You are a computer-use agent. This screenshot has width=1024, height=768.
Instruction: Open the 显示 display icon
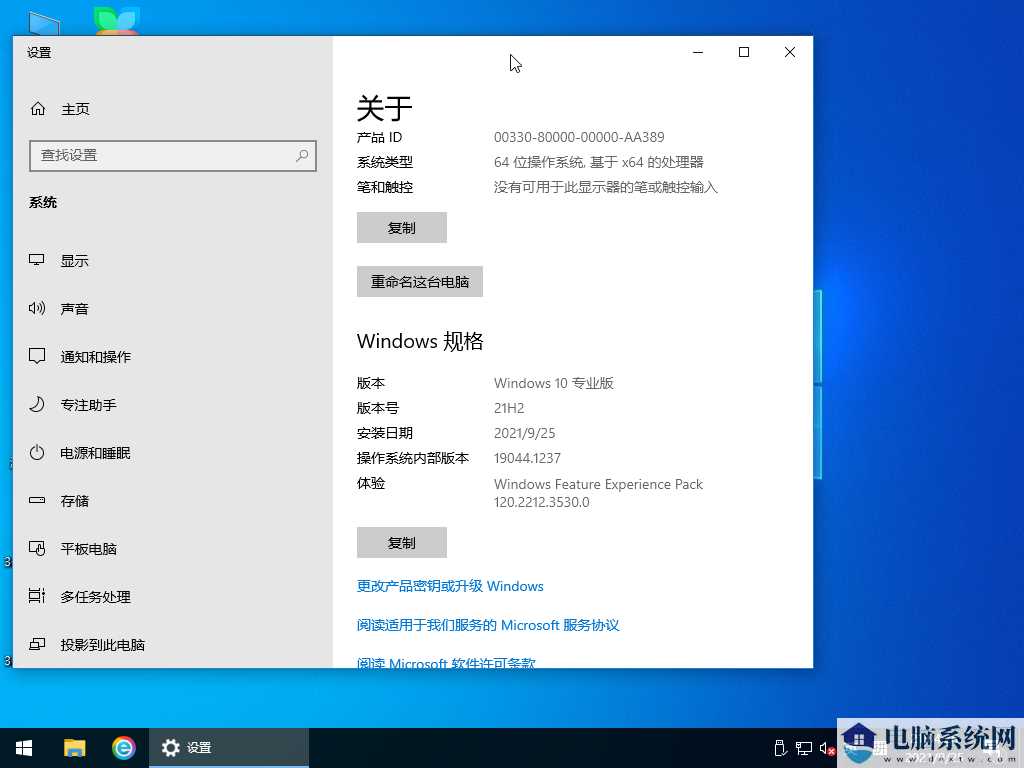click(37, 261)
